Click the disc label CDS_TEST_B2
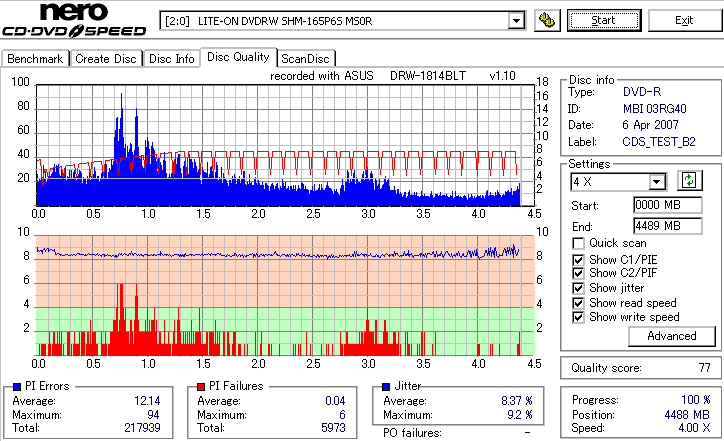The width and height of the screenshot is (724, 441). [659, 142]
